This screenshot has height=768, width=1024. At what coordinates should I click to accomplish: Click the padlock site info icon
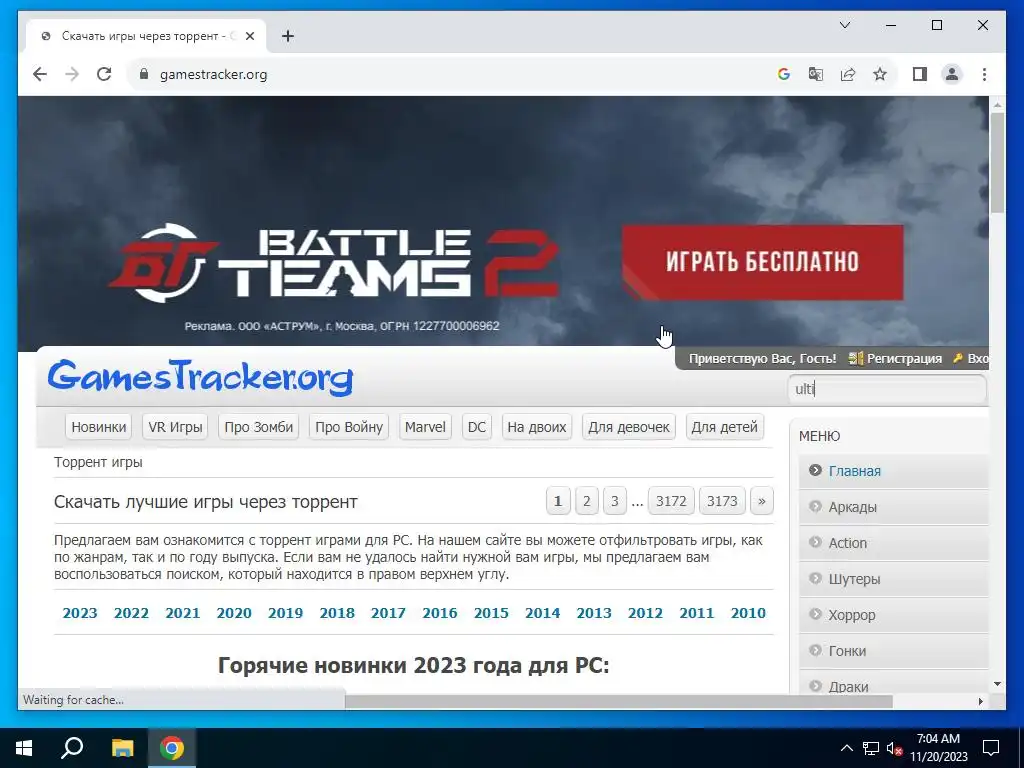coord(144,74)
